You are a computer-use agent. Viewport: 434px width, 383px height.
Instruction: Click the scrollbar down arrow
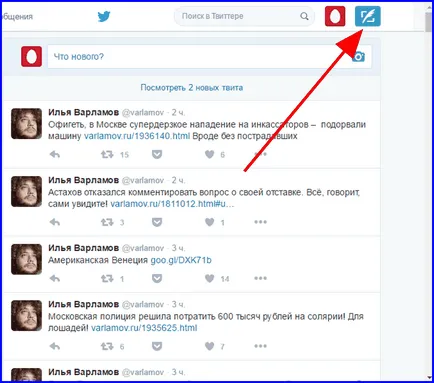tap(429, 377)
